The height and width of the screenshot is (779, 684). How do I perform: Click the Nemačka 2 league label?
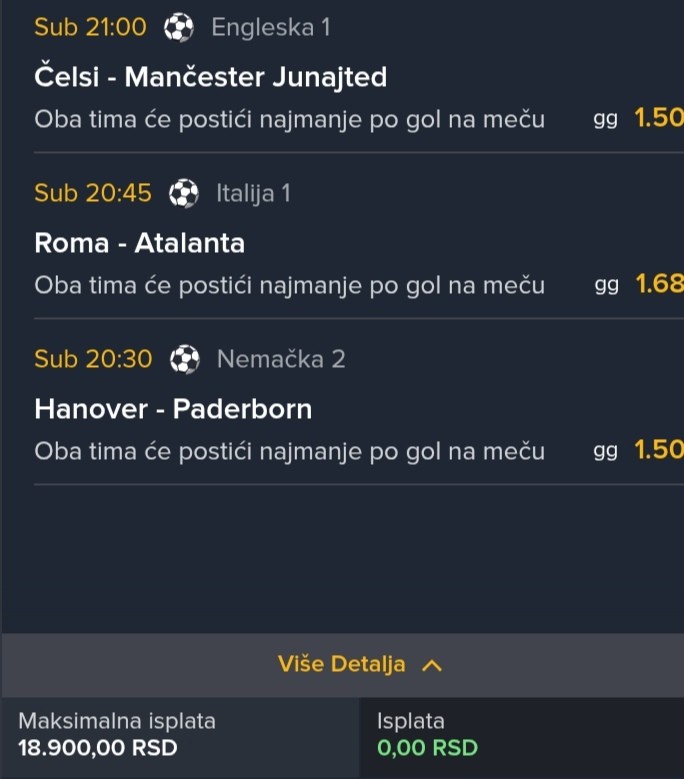click(x=281, y=359)
